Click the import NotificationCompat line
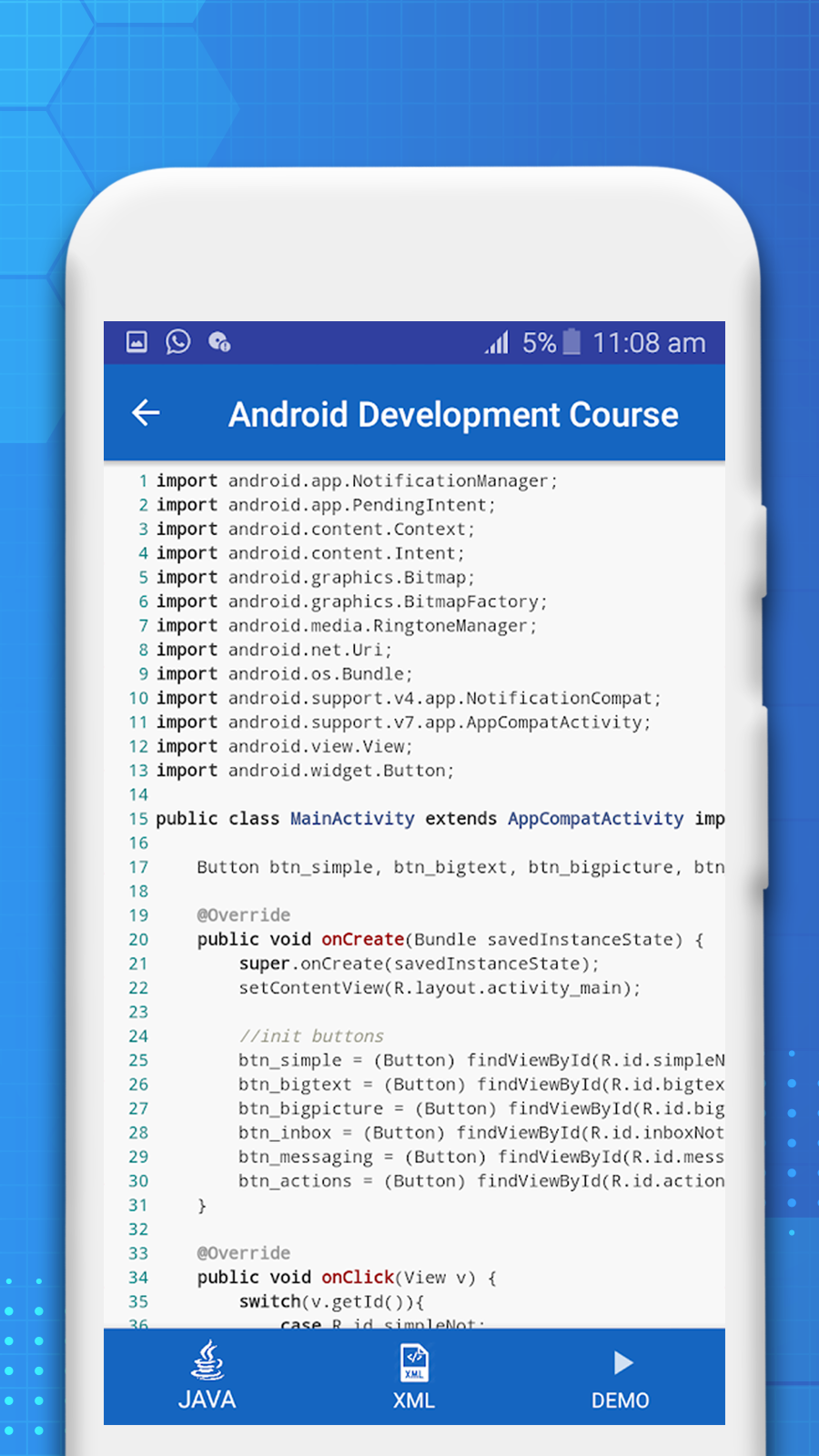 409,698
